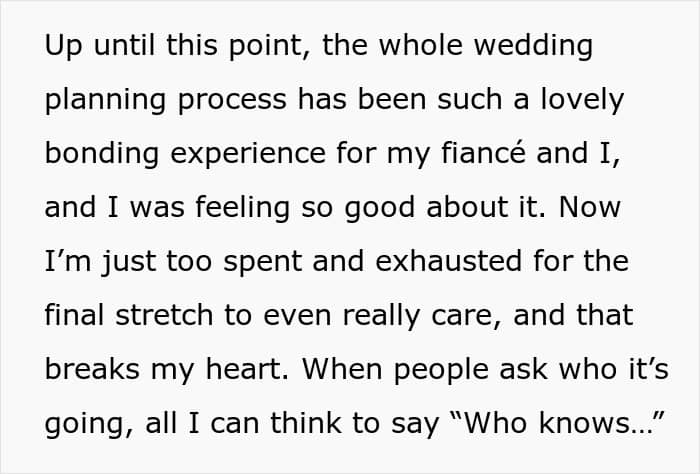Click the word "planning" in second line
Screen dimensions: 700x474
(x=105, y=100)
